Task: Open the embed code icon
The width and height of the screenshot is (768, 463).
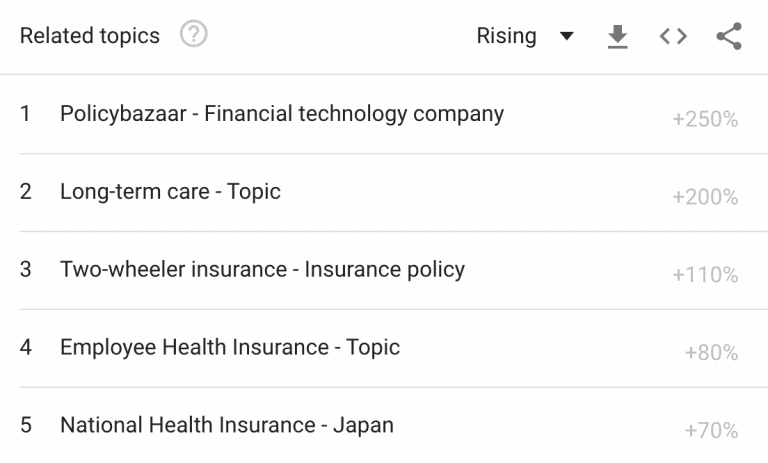Action: point(673,36)
